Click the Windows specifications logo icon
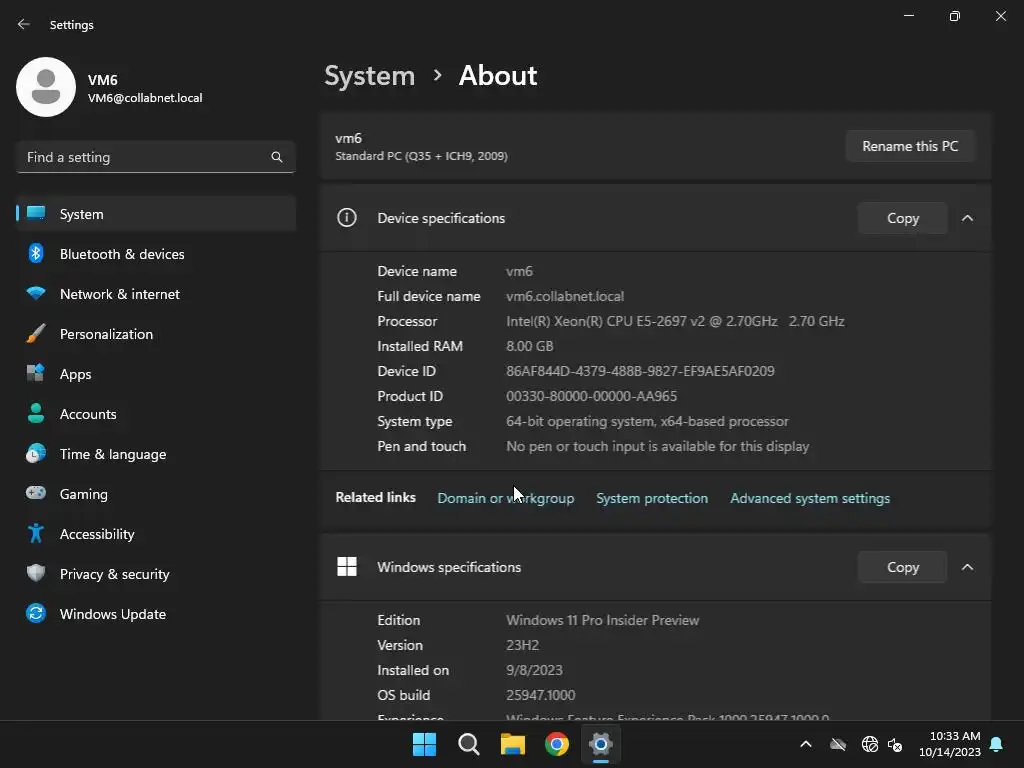The width and height of the screenshot is (1024, 768). (x=347, y=567)
